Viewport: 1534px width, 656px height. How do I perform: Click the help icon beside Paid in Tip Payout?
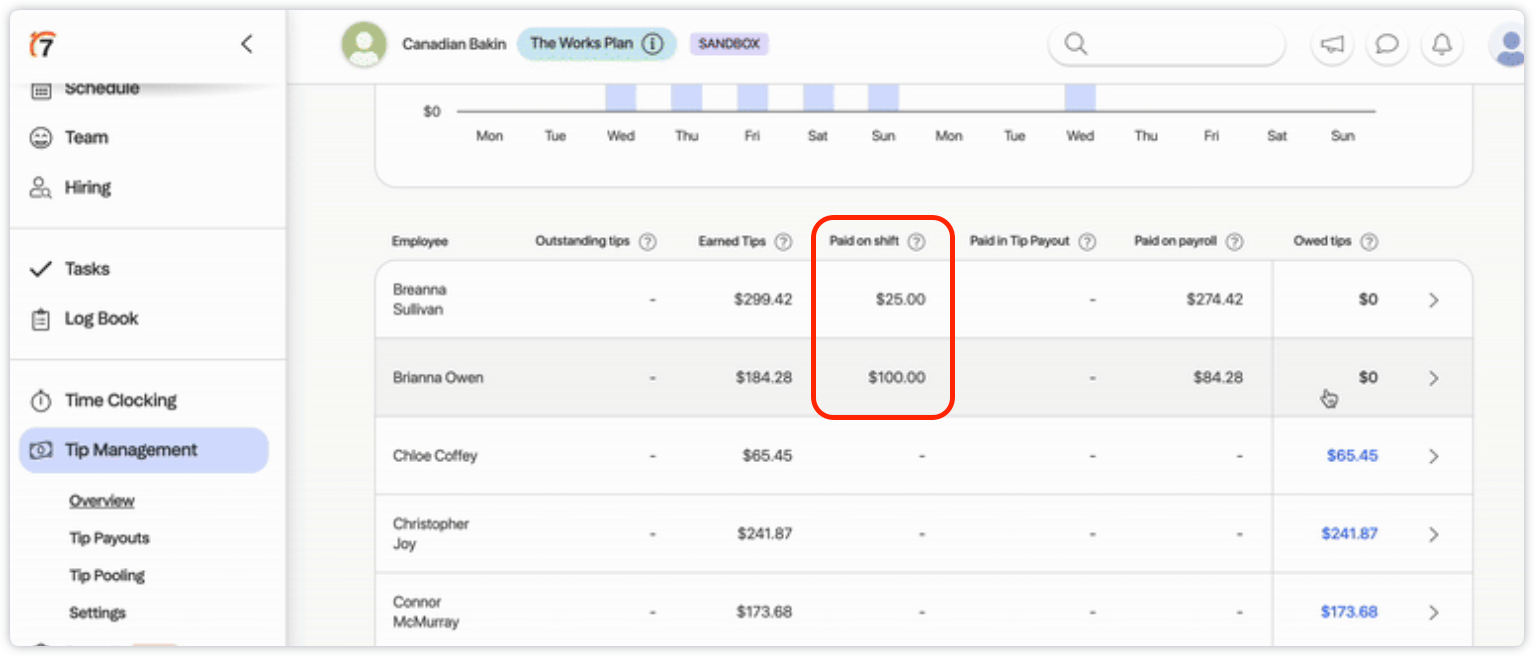point(1087,242)
